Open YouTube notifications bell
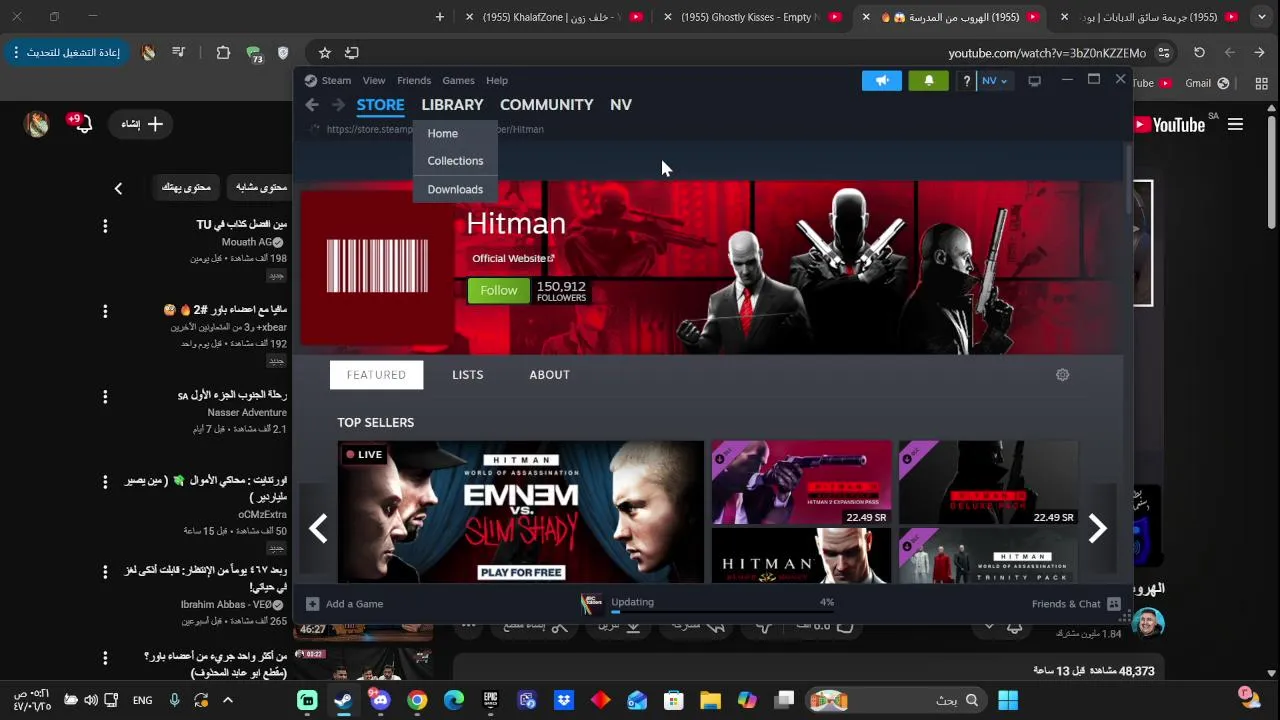 tap(82, 124)
